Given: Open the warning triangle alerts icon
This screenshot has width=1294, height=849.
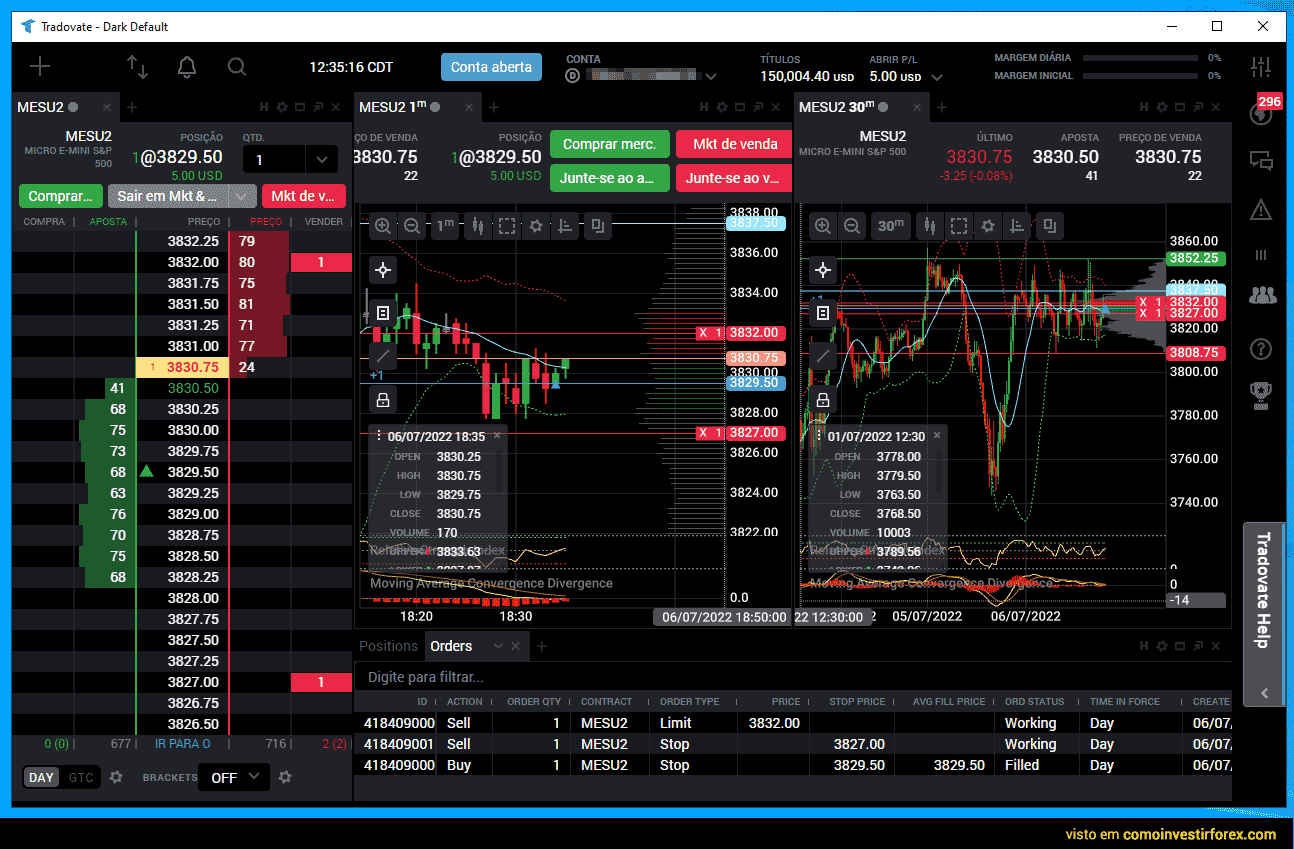Looking at the screenshot, I should click(x=1261, y=209).
